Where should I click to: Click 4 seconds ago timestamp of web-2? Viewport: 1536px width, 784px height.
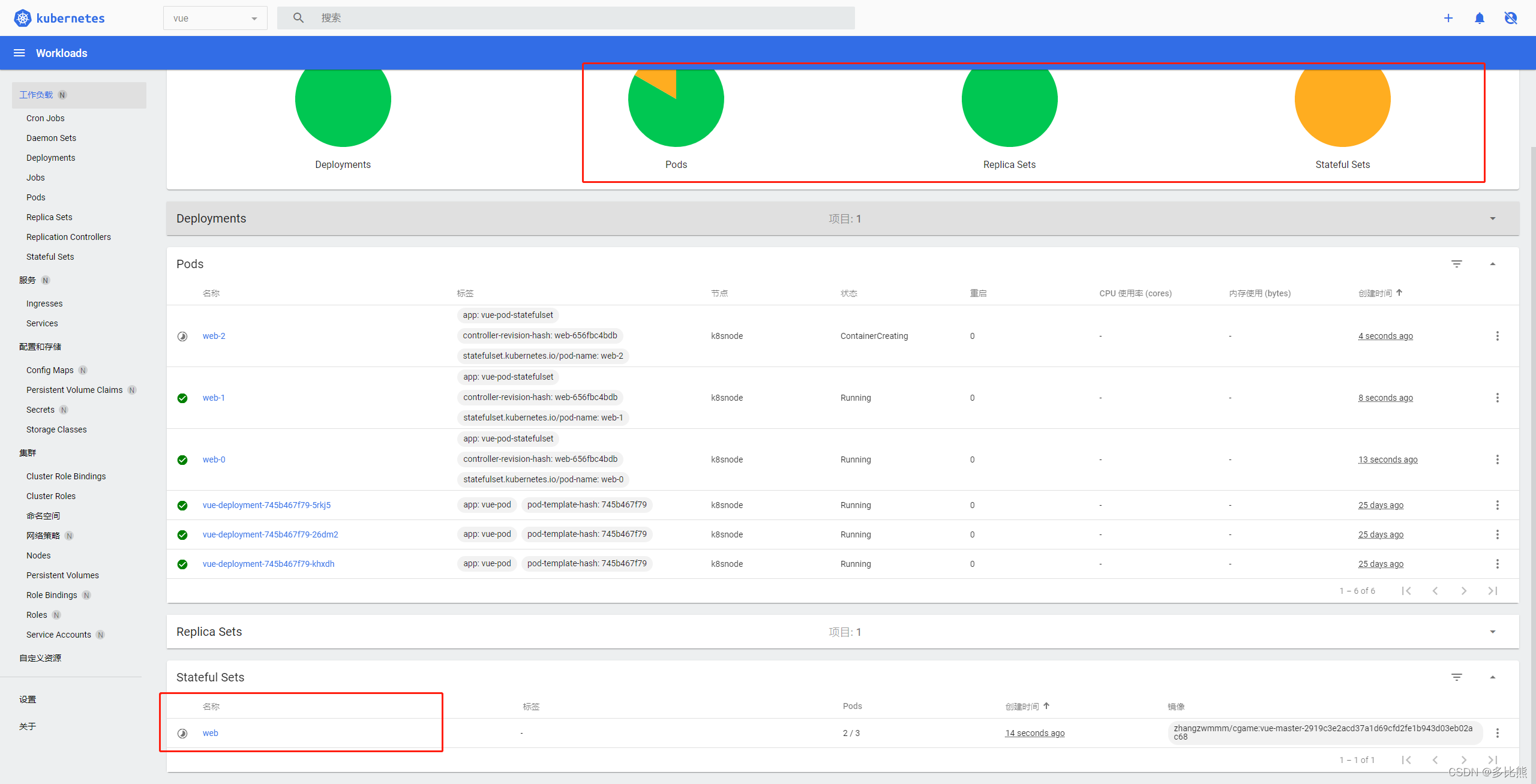pos(1386,336)
